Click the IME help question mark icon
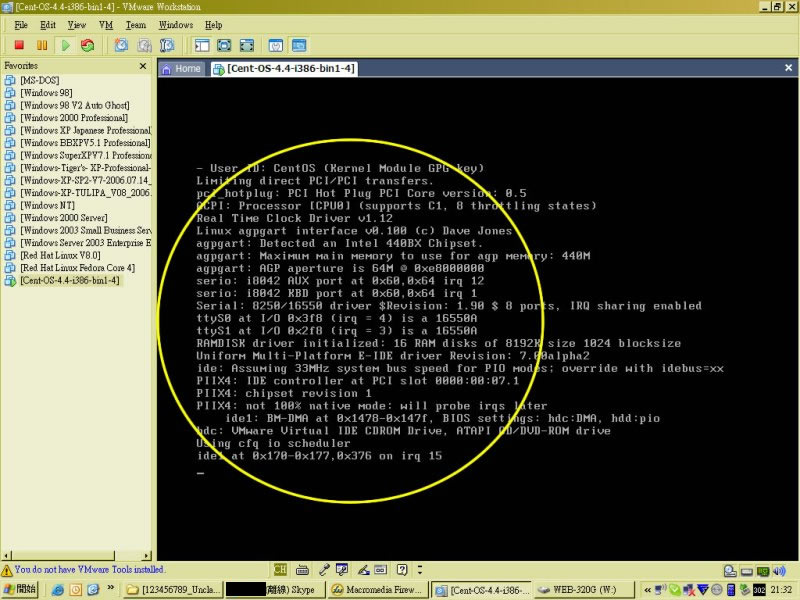The image size is (800, 600). click(402, 569)
